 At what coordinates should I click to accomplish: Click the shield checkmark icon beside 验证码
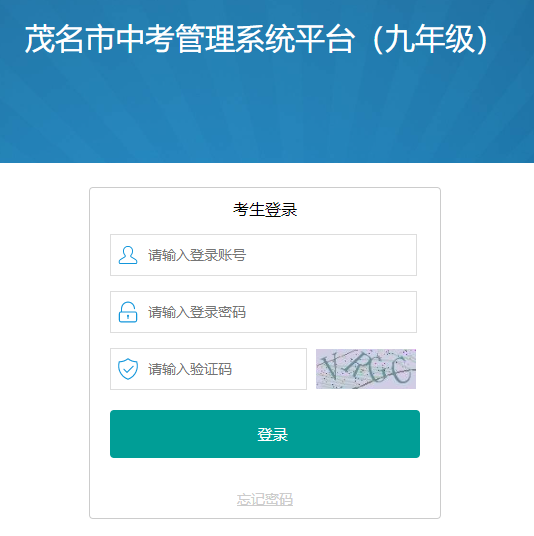tap(128, 369)
